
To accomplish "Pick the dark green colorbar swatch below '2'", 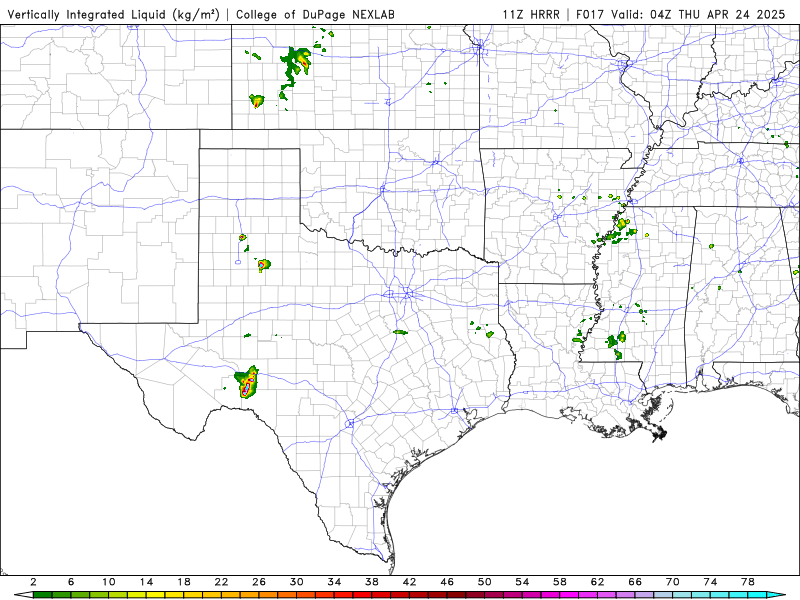I will pos(43,595).
